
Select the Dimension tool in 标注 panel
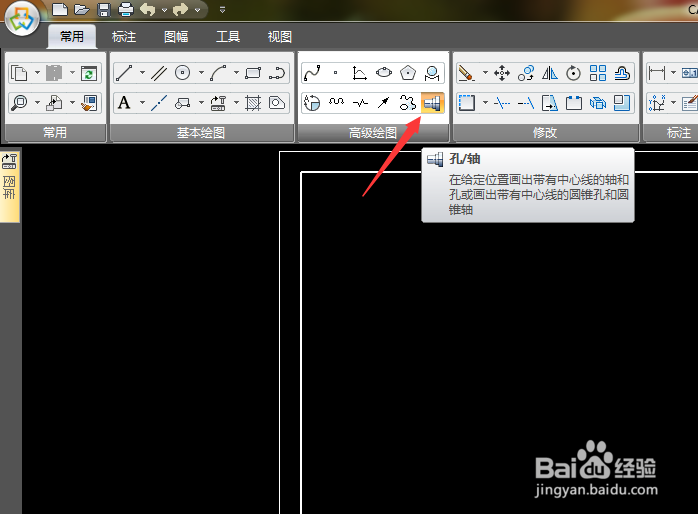(657, 73)
